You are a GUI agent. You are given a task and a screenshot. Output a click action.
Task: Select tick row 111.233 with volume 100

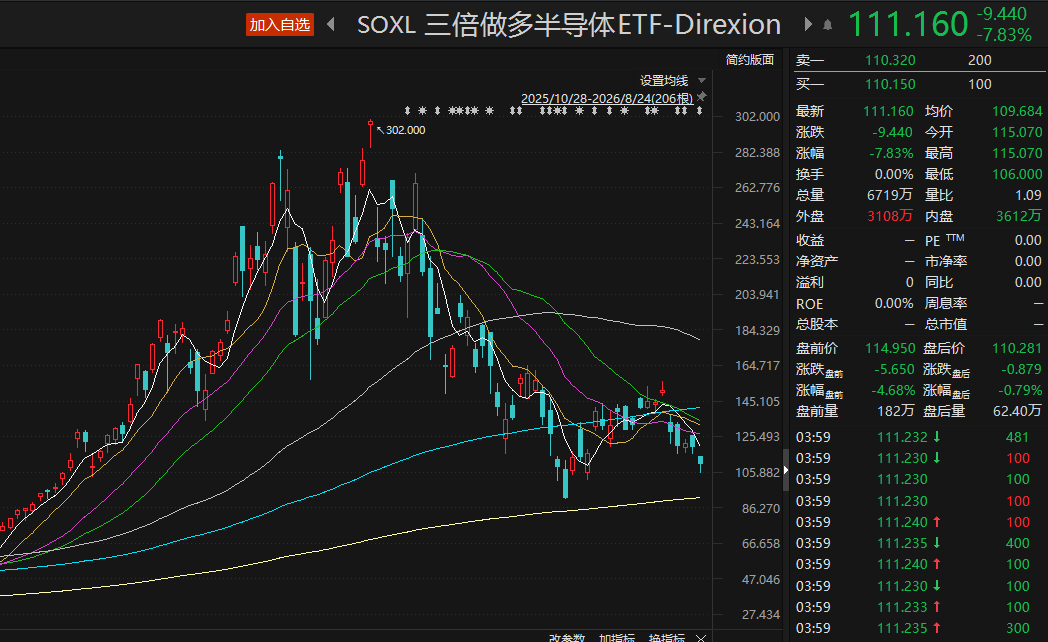click(x=919, y=607)
